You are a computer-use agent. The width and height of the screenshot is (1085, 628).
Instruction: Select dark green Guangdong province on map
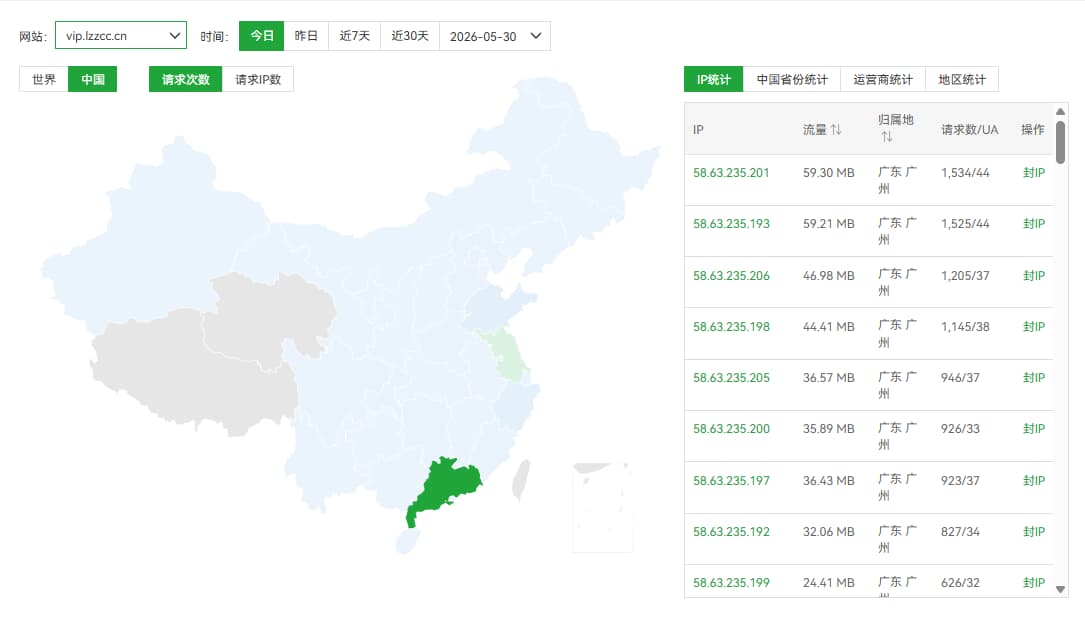[446, 488]
